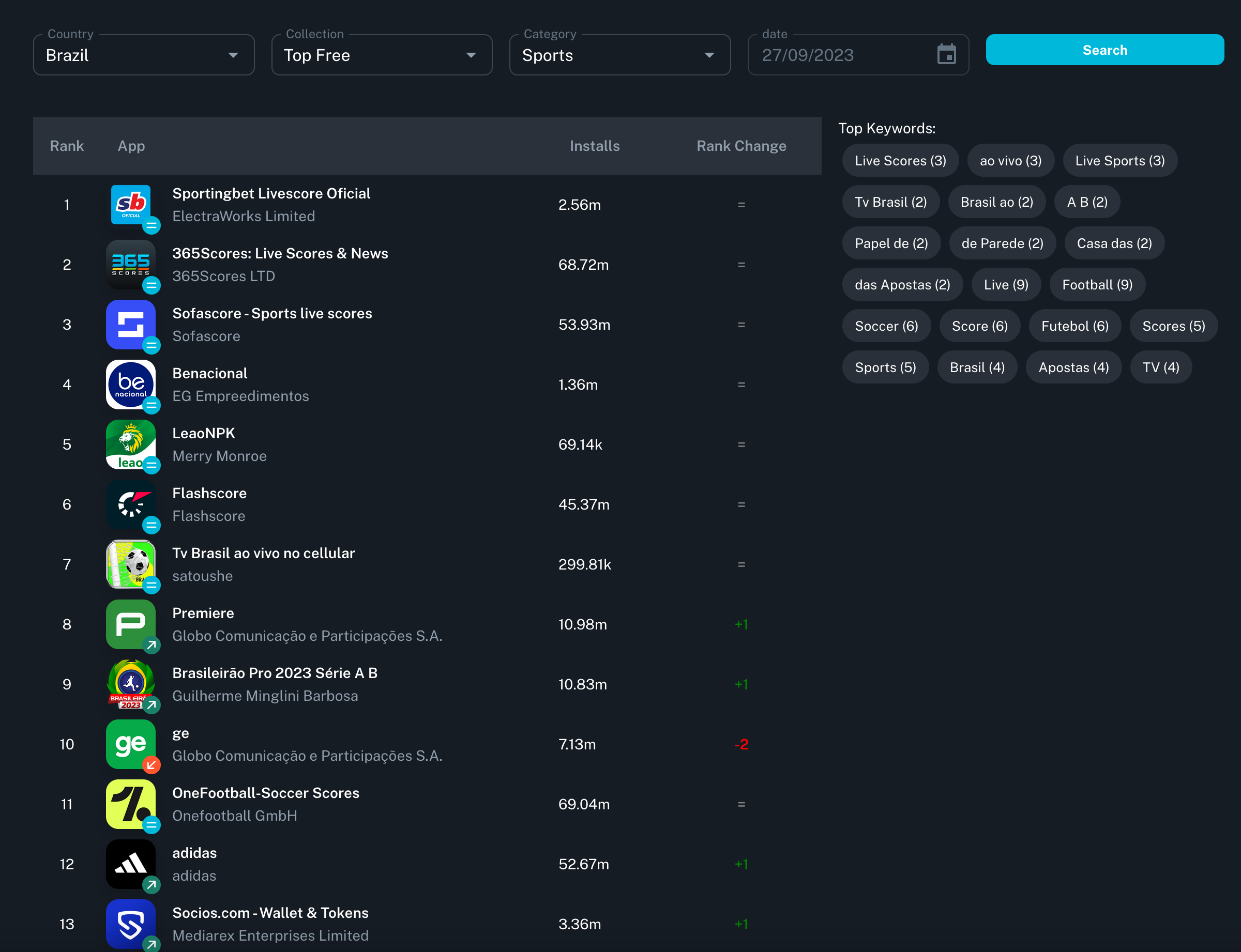
Task: Click the Flashscore app icon
Action: pyautogui.click(x=130, y=505)
